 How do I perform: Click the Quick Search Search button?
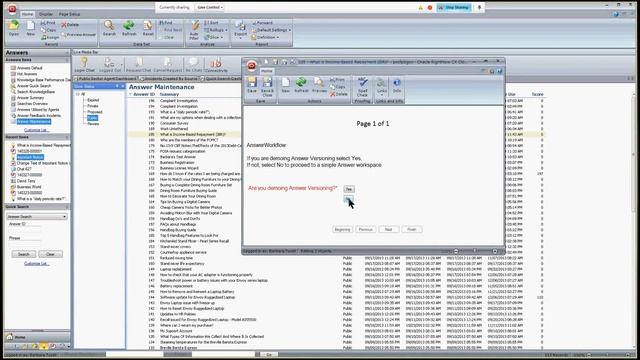(x=24, y=254)
